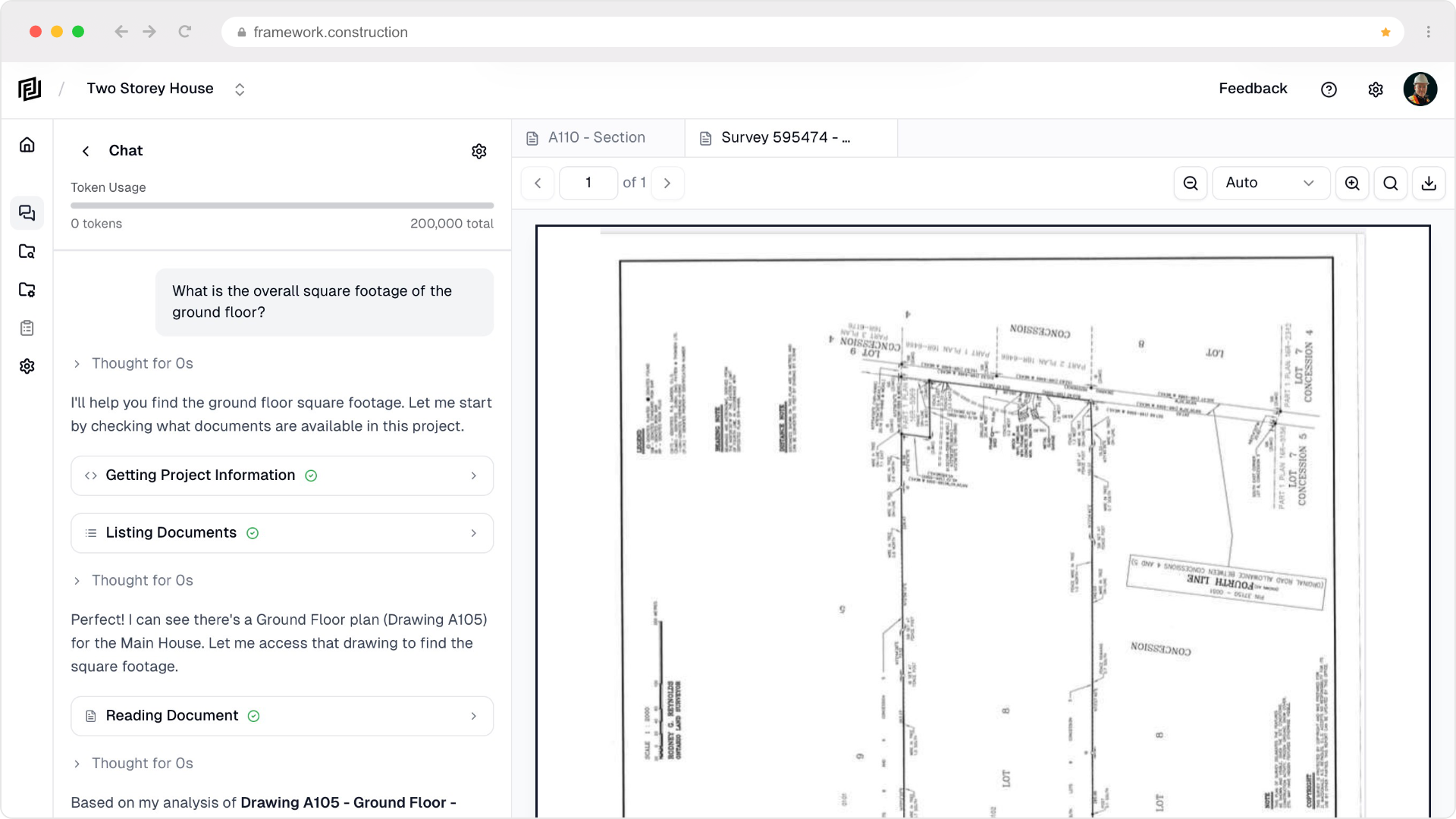Switch to the A110 - Section tab
The height and width of the screenshot is (819, 1456).
(597, 137)
